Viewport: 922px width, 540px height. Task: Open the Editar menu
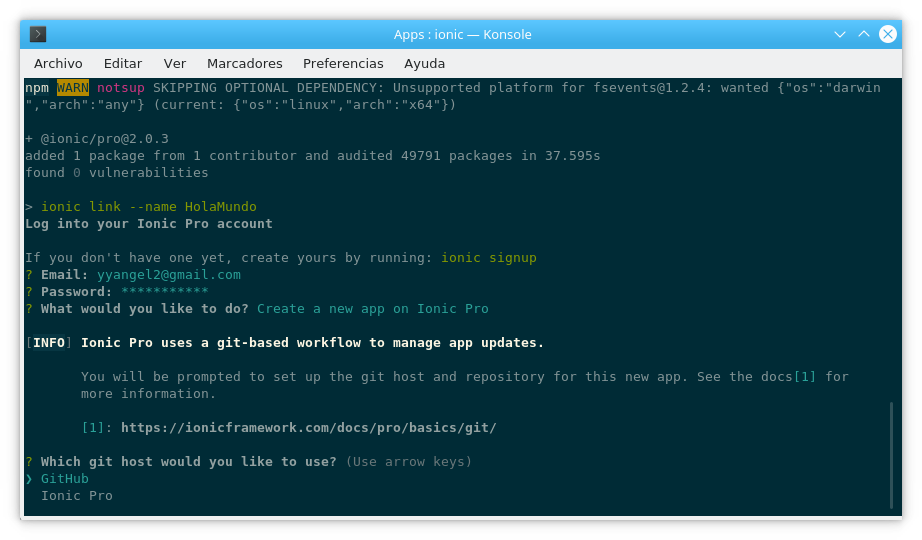click(x=123, y=64)
